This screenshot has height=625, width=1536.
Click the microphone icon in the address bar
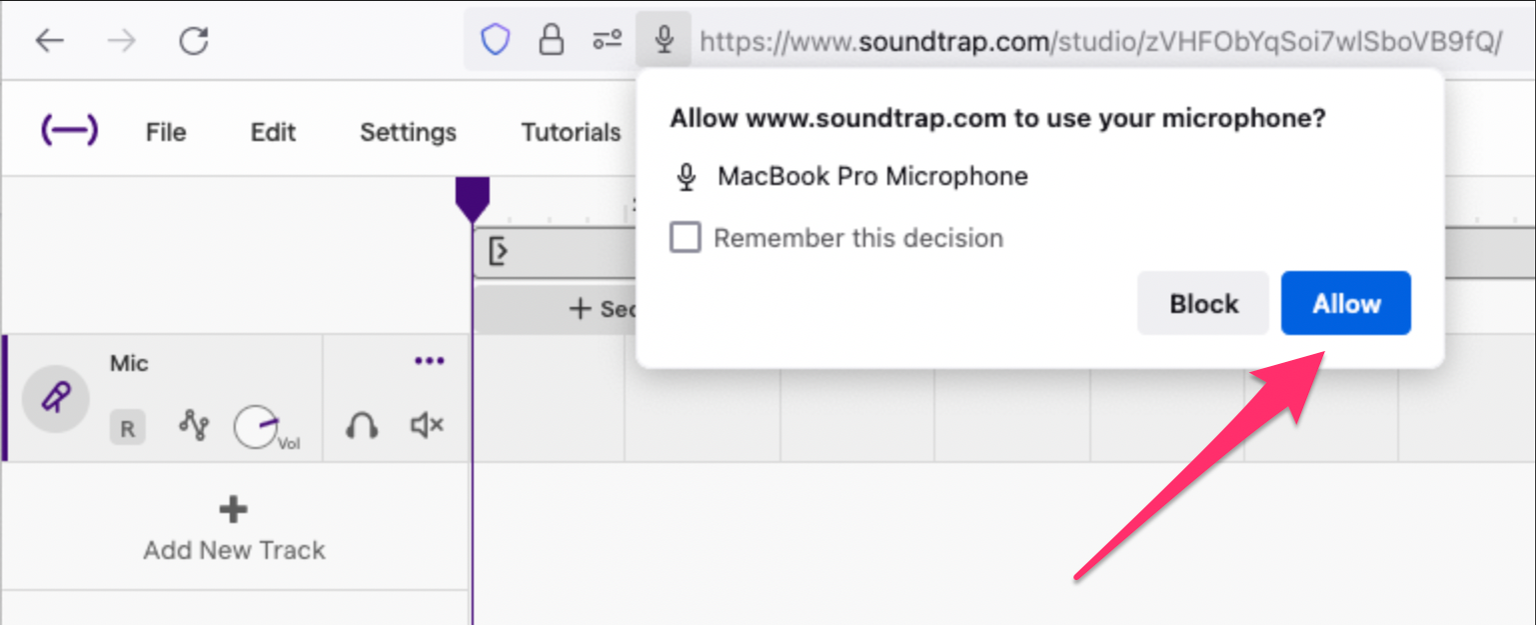pyautogui.click(x=663, y=41)
